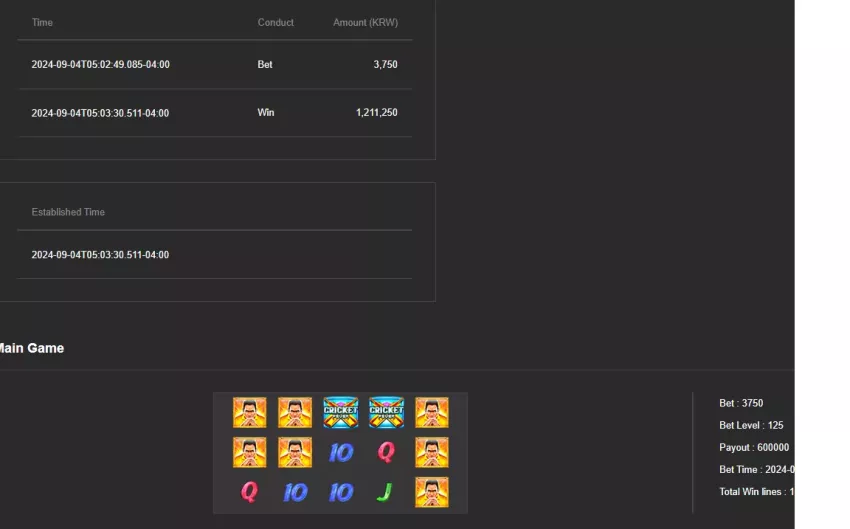
Task: Click the Time column header
Action: coord(42,23)
